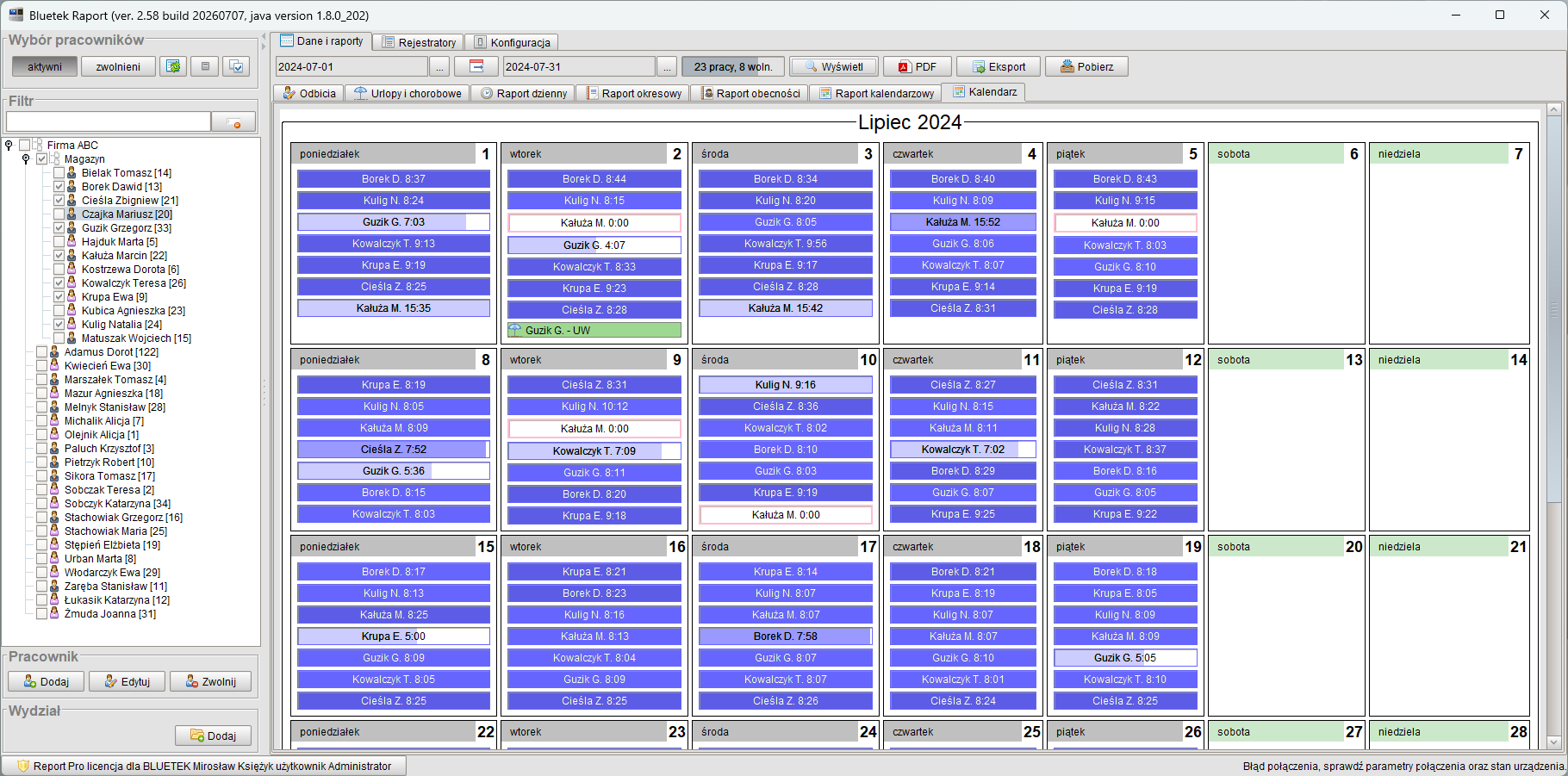Toggle checkbox for Bielak Tomasz [14]

[x=59, y=173]
